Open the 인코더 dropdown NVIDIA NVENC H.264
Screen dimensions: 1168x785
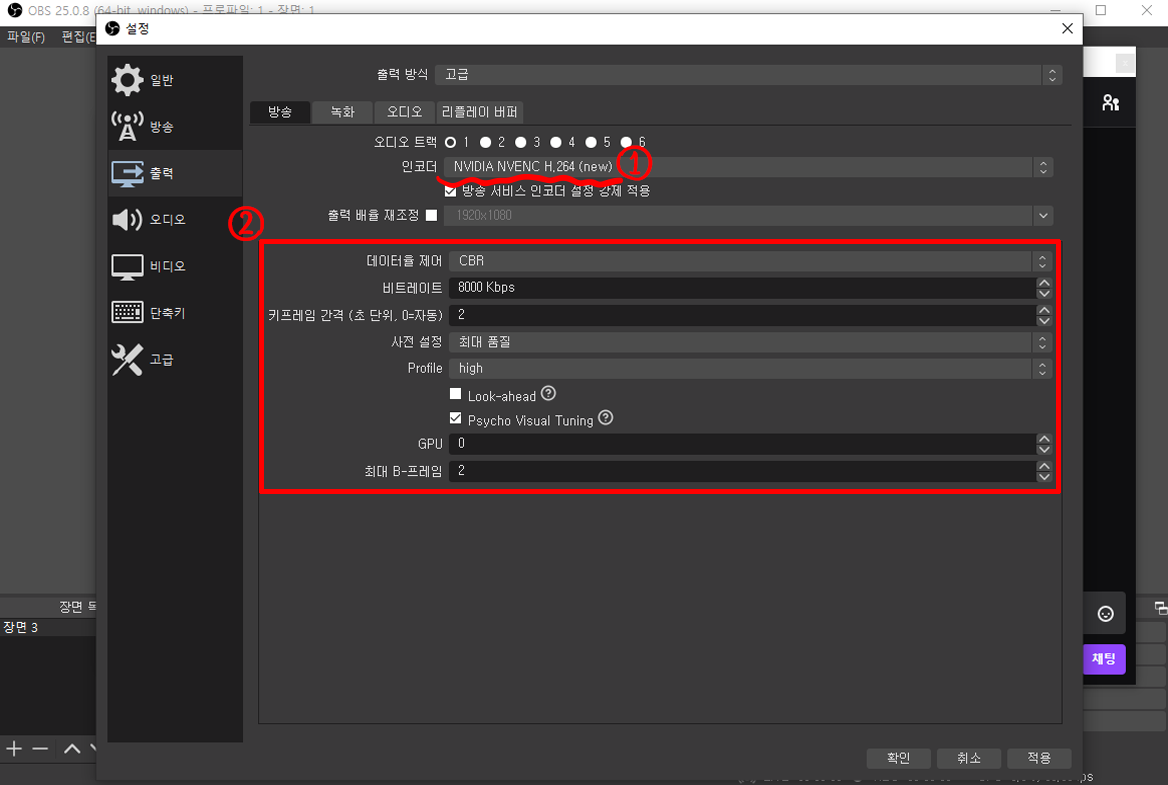coord(749,167)
